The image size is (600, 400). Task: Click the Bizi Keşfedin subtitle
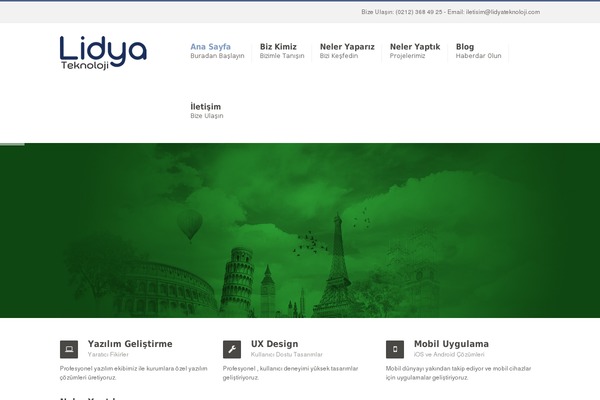[x=339, y=56]
